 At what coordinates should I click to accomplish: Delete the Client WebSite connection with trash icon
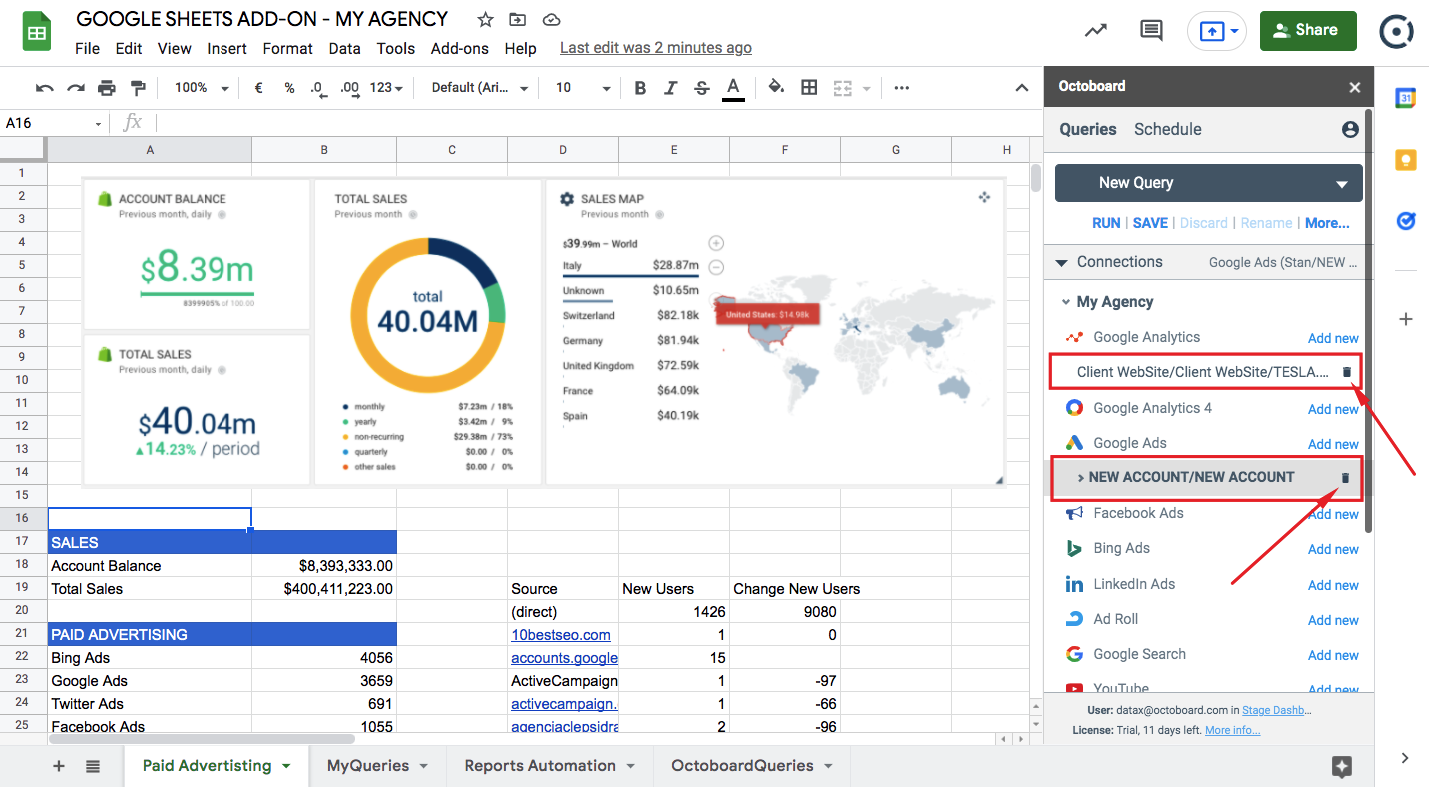[1346, 372]
